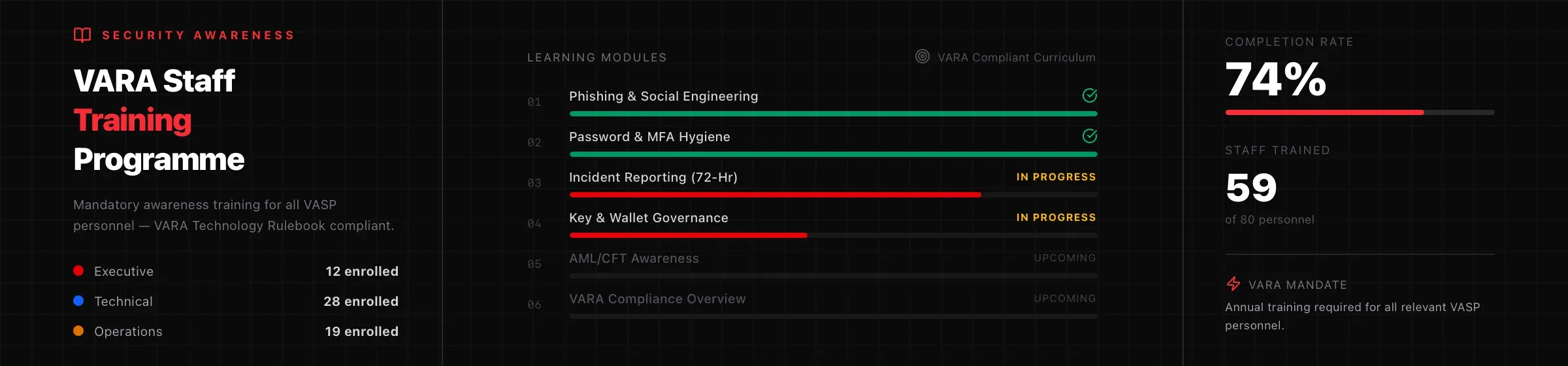Click the SECURITY AWARENESS heading text
1568x366 pixels.
(x=199, y=35)
